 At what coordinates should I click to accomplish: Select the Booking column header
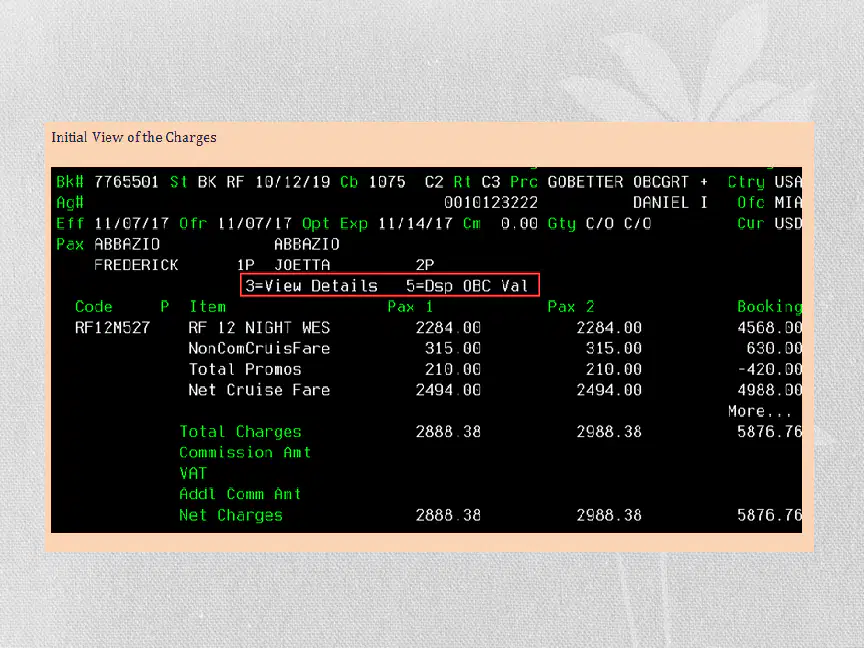tap(769, 306)
